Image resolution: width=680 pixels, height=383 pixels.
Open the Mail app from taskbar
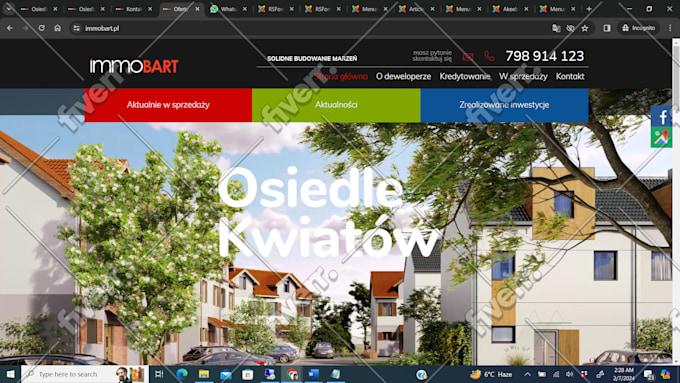coord(226,374)
